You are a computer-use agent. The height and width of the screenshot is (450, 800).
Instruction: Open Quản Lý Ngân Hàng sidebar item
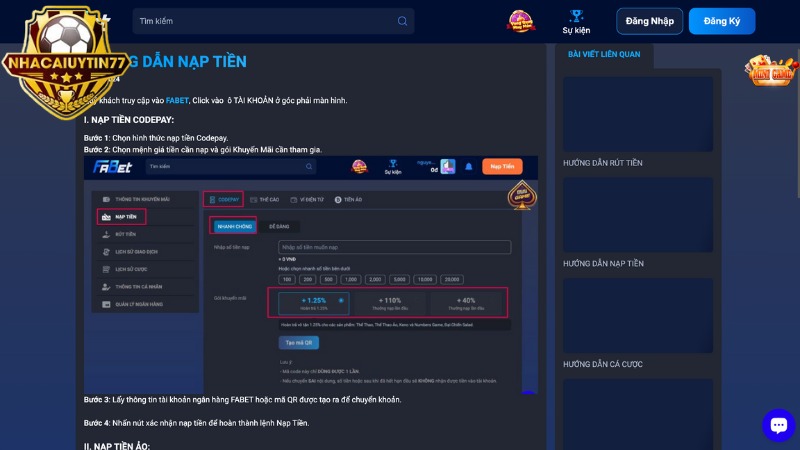coord(145,304)
